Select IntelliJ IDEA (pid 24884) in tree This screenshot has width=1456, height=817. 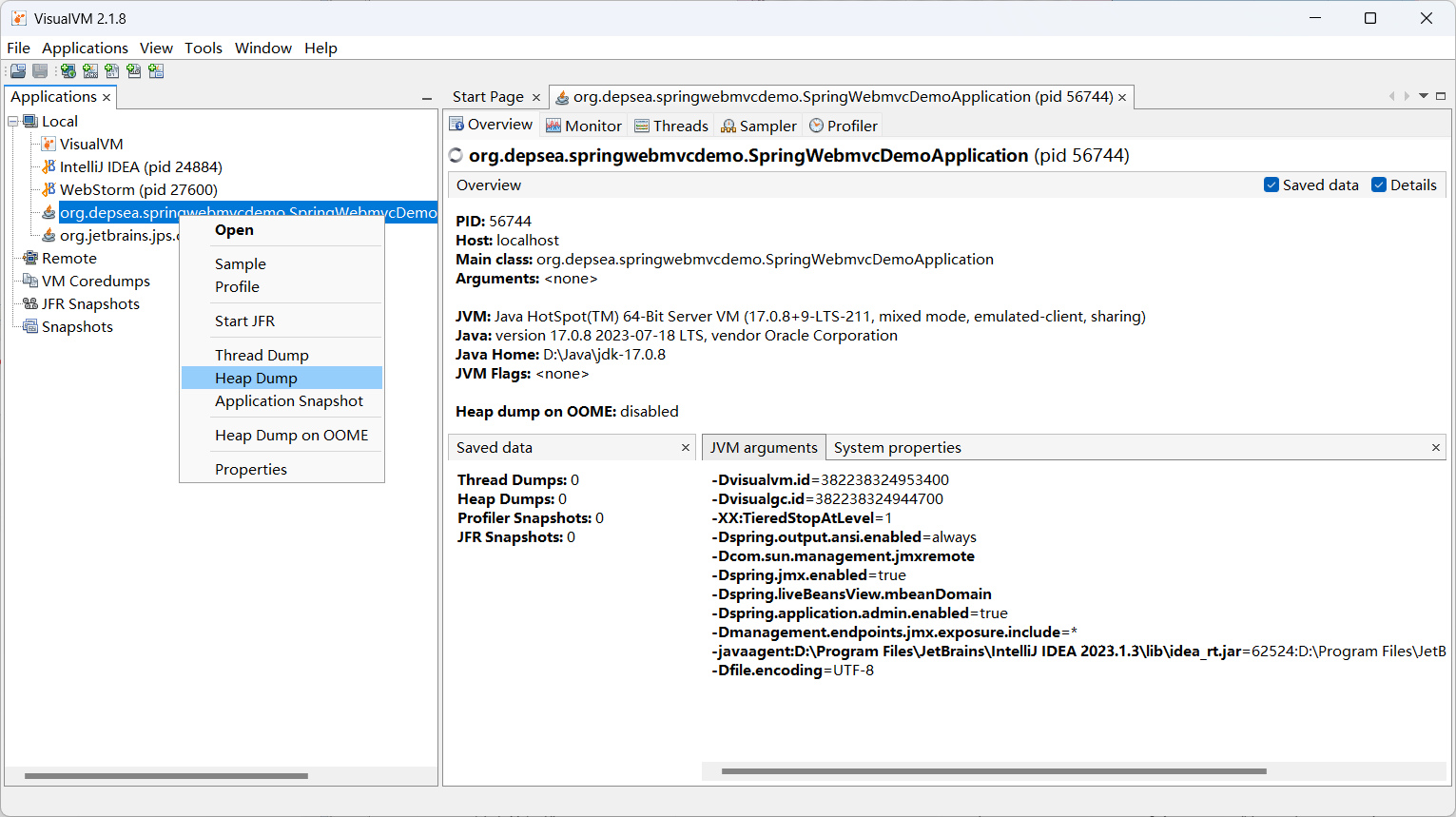141,166
